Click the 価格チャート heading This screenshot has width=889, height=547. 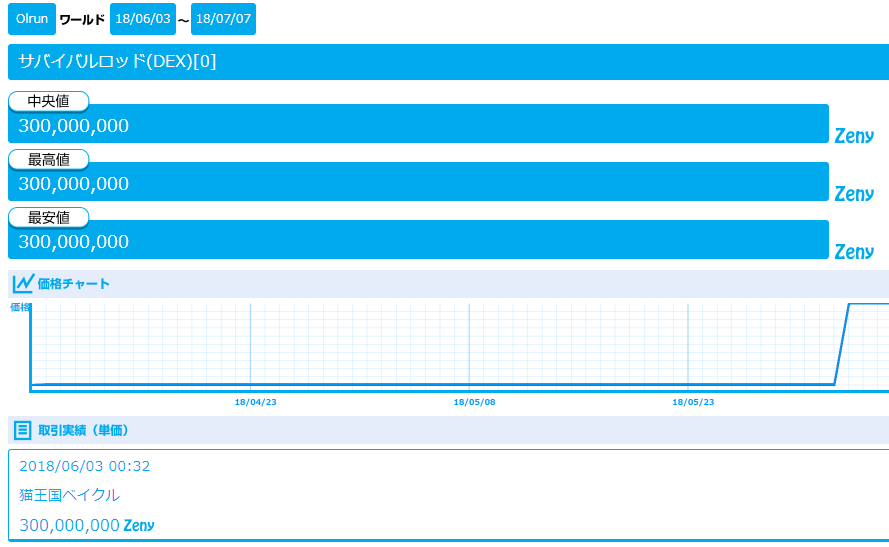click(x=74, y=284)
